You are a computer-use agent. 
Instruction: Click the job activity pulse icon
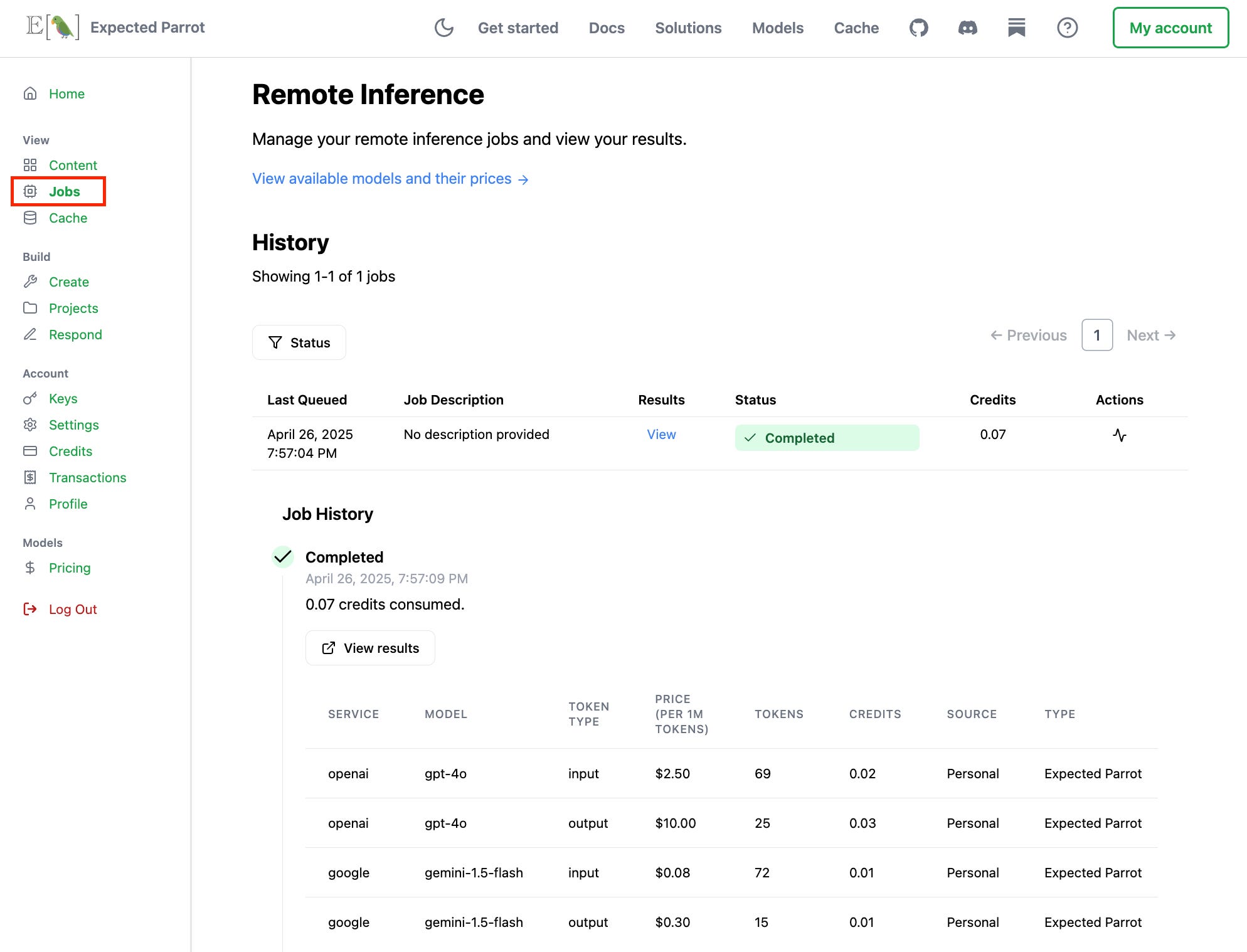[x=1119, y=435]
